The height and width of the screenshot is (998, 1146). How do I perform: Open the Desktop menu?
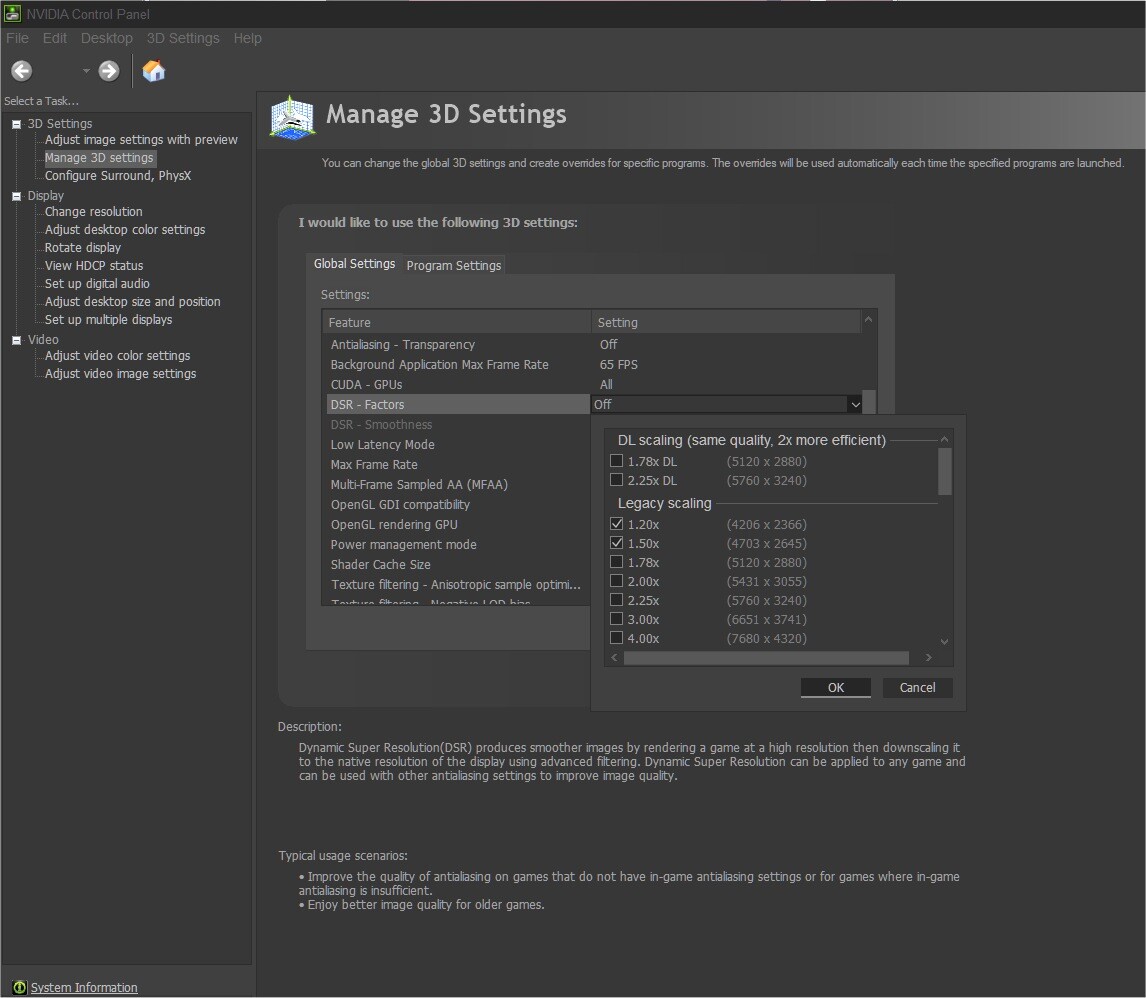(x=107, y=38)
